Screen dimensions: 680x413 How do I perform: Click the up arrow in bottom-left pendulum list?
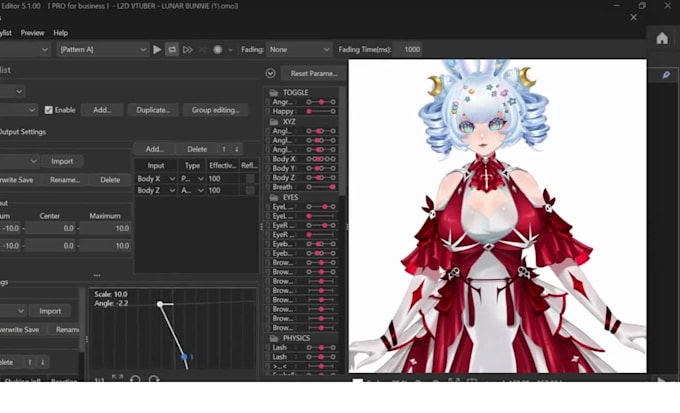[x=30, y=362]
